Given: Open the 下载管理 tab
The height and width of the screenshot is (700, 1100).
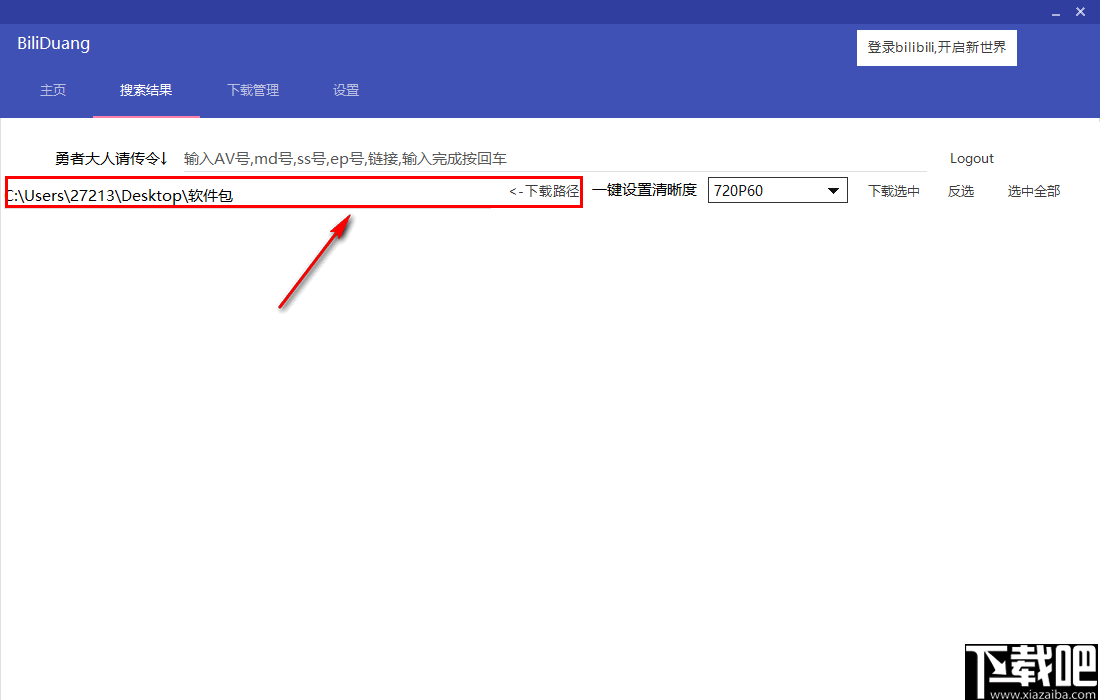Looking at the screenshot, I should 252,90.
